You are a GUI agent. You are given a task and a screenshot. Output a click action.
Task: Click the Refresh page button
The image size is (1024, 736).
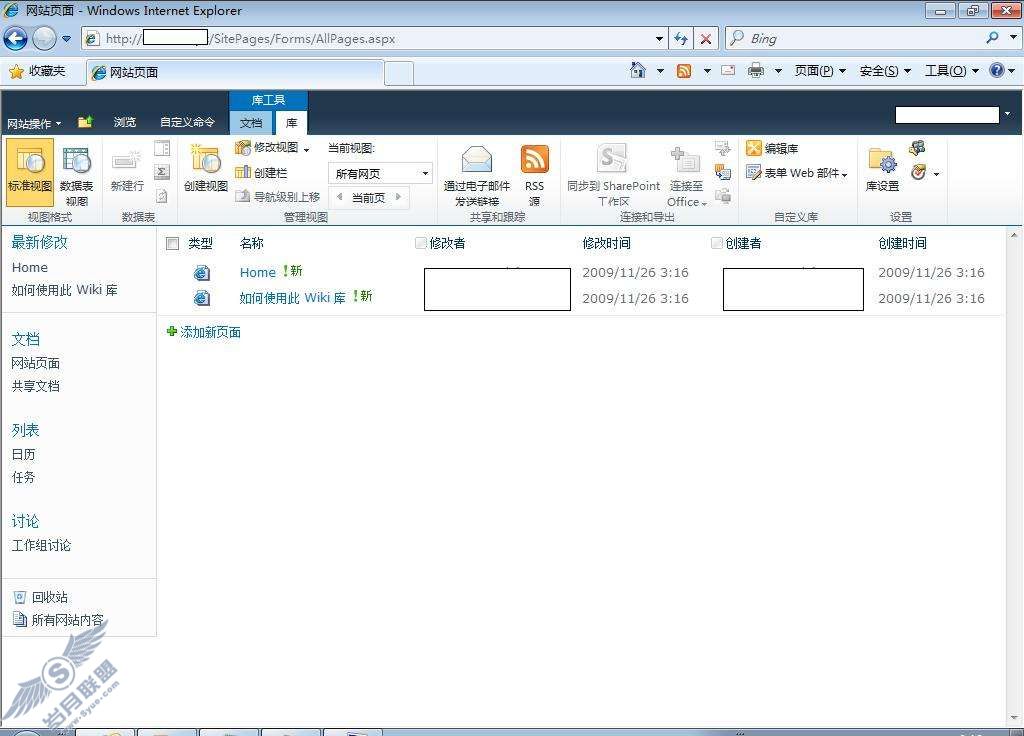point(680,39)
